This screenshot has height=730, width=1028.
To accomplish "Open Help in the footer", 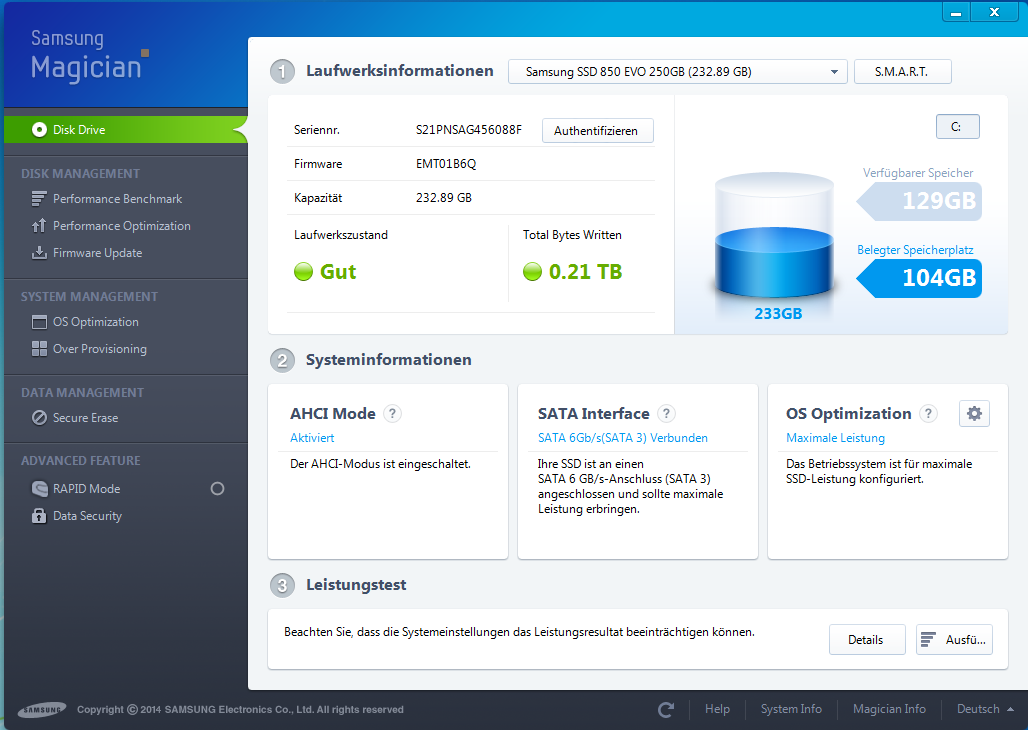I will tap(717, 709).
